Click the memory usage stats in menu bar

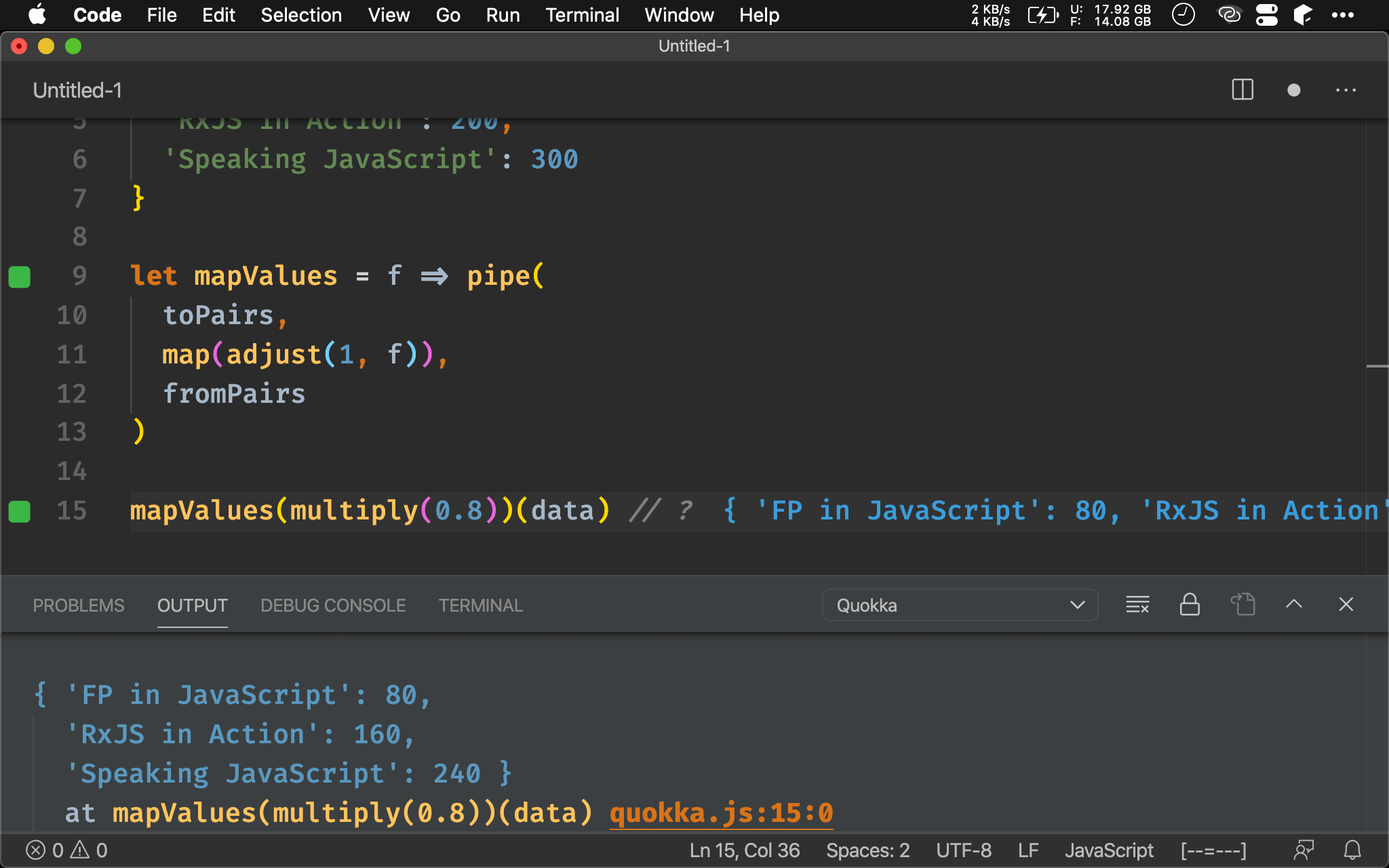1111,15
